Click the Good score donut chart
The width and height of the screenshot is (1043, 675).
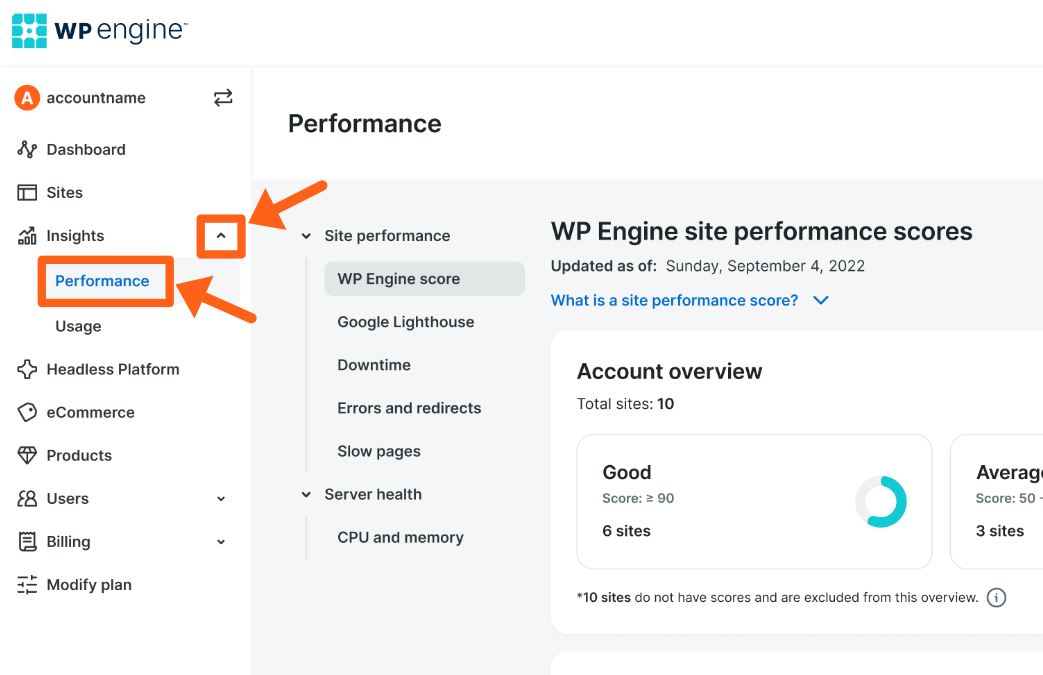pos(880,501)
